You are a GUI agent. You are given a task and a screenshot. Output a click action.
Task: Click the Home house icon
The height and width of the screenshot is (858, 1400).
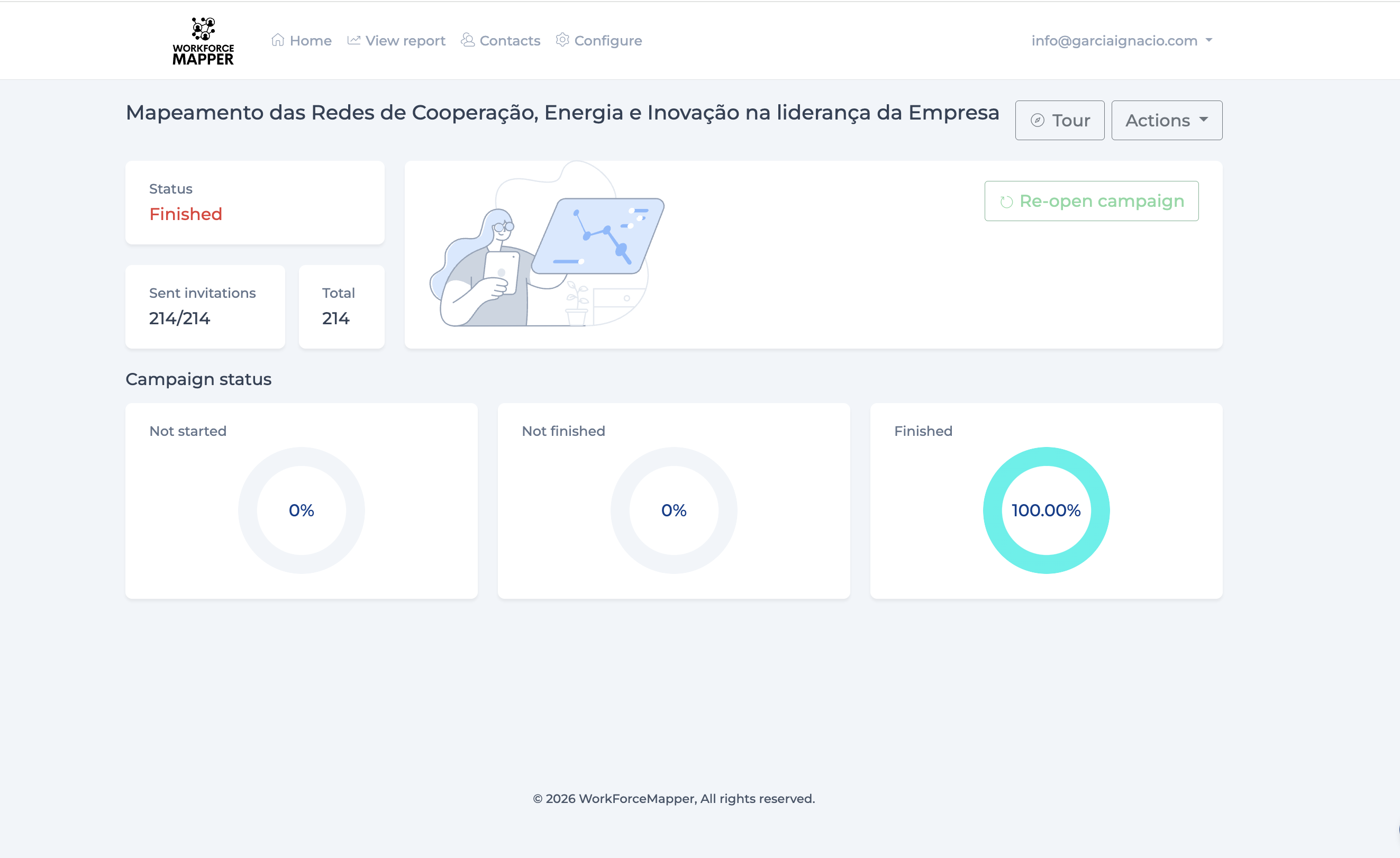click(277, 40)
